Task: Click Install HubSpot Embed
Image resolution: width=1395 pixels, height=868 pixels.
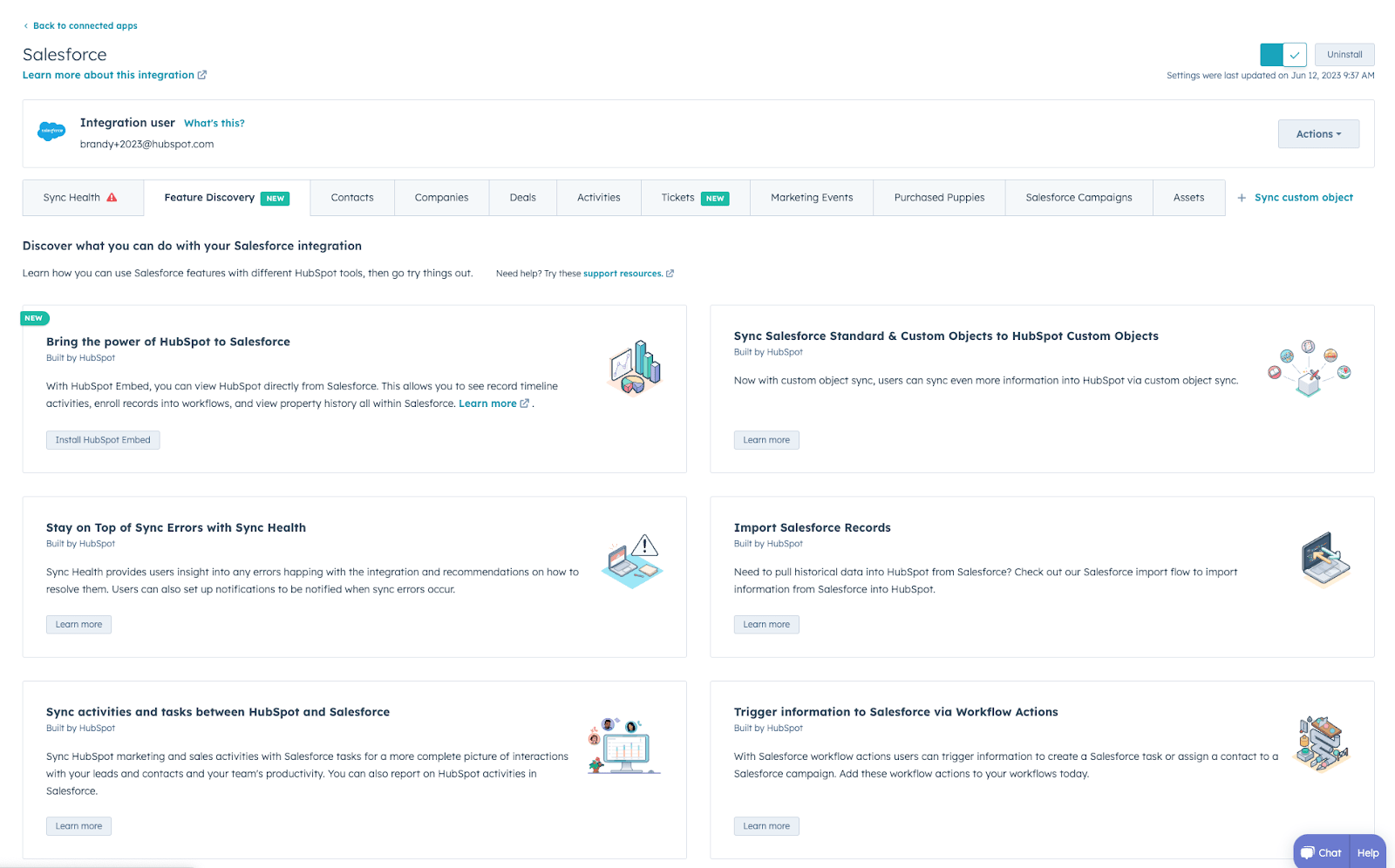Action: point(102,439)
